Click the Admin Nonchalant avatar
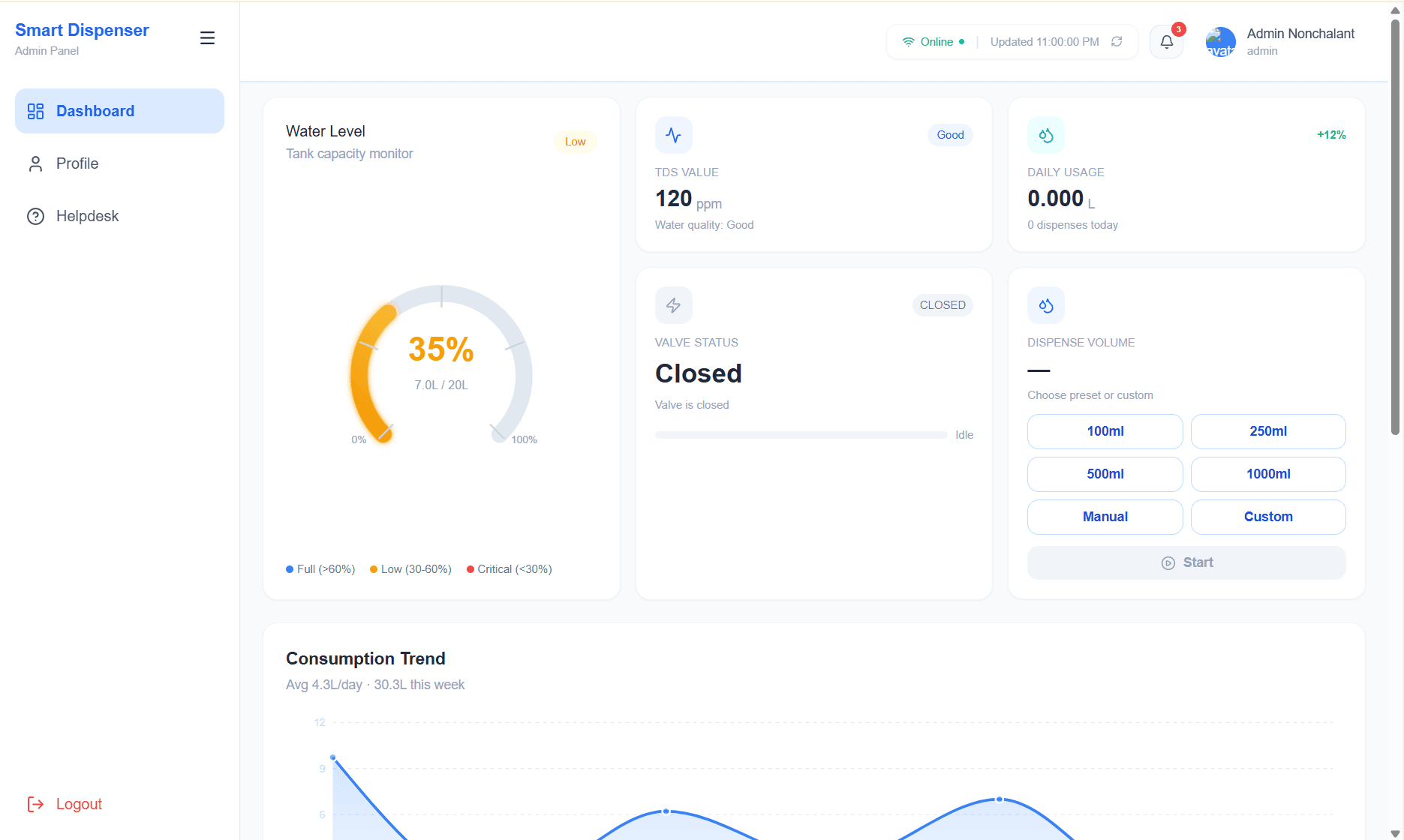 pos(1221,42)
